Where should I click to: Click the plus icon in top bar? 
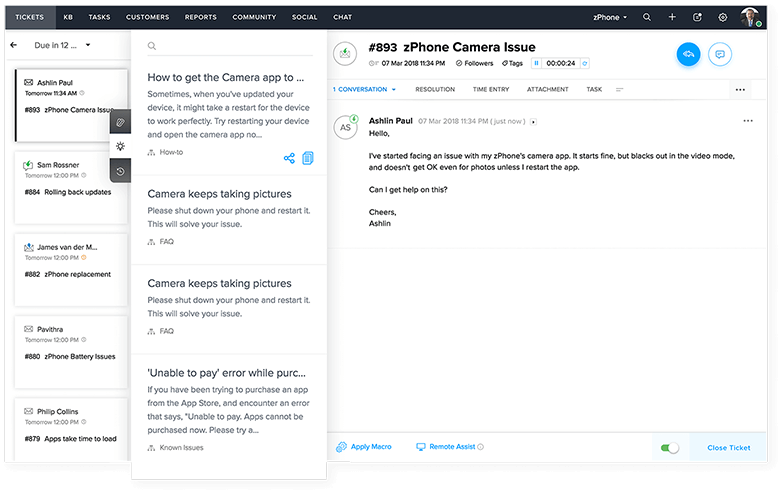pyautogui.click(x=672, y=17)
